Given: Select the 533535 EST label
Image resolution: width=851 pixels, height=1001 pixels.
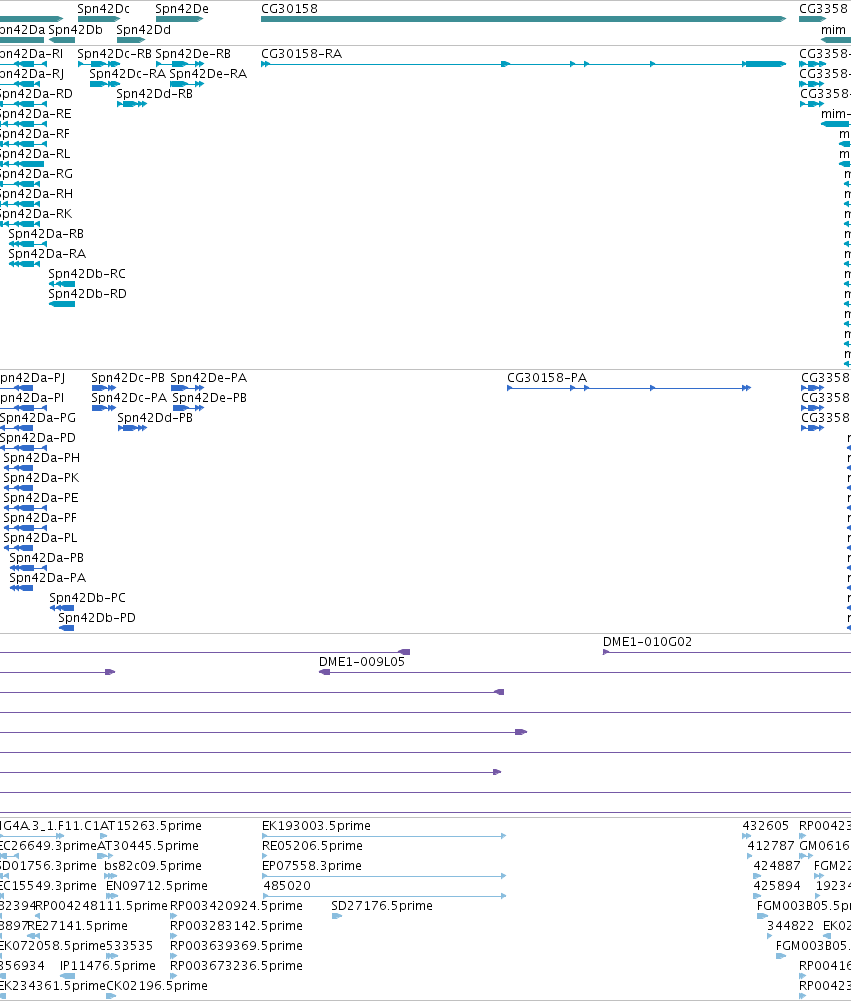Looking at the screenshot, I should click(x=130, y=946).
